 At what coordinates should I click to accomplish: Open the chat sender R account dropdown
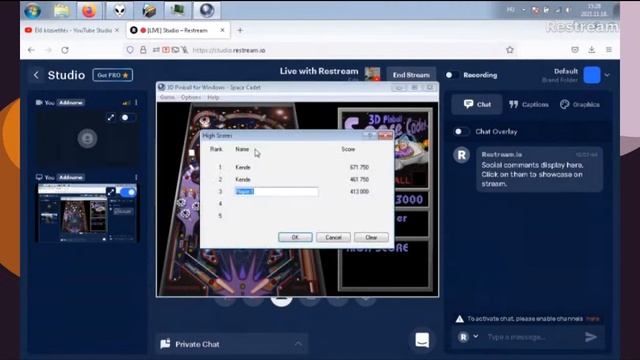pos(468,337)
